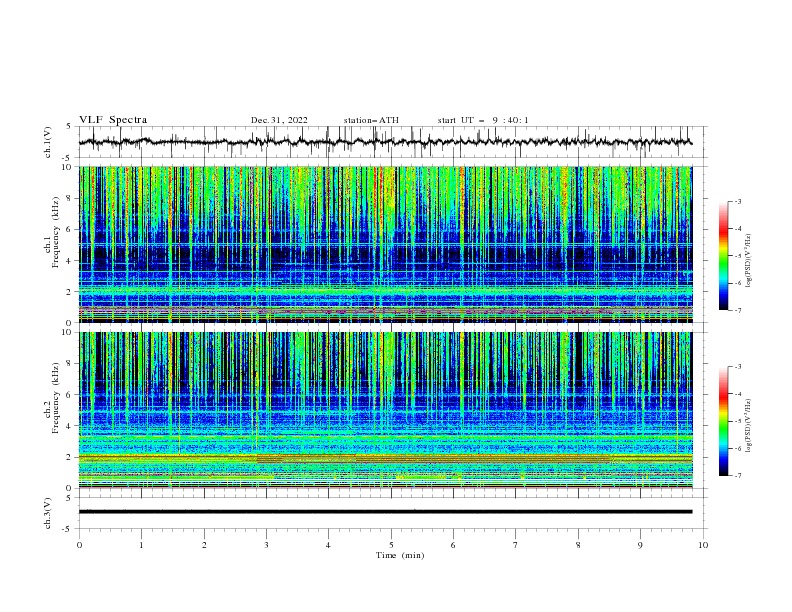This screenshot has height=612, width=792.
Task: Click the time axis end tick label "10"
Action: pyautogui.click(x=703, y=545)
